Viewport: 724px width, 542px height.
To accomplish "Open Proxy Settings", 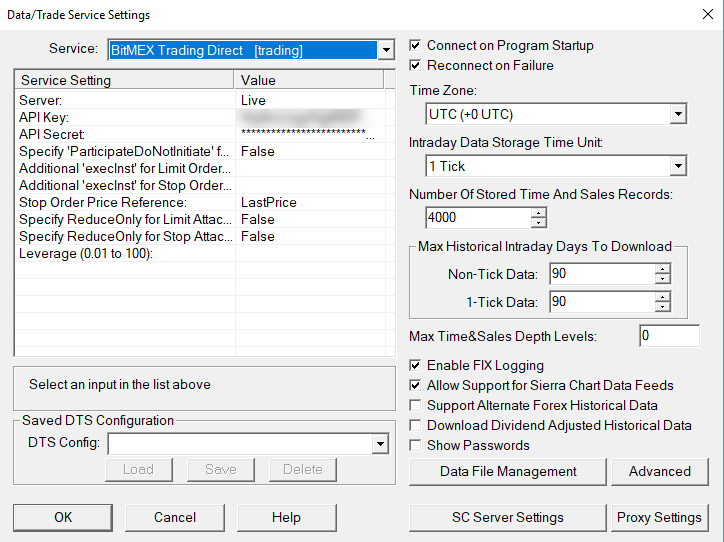I will click(x=660, y=518).
